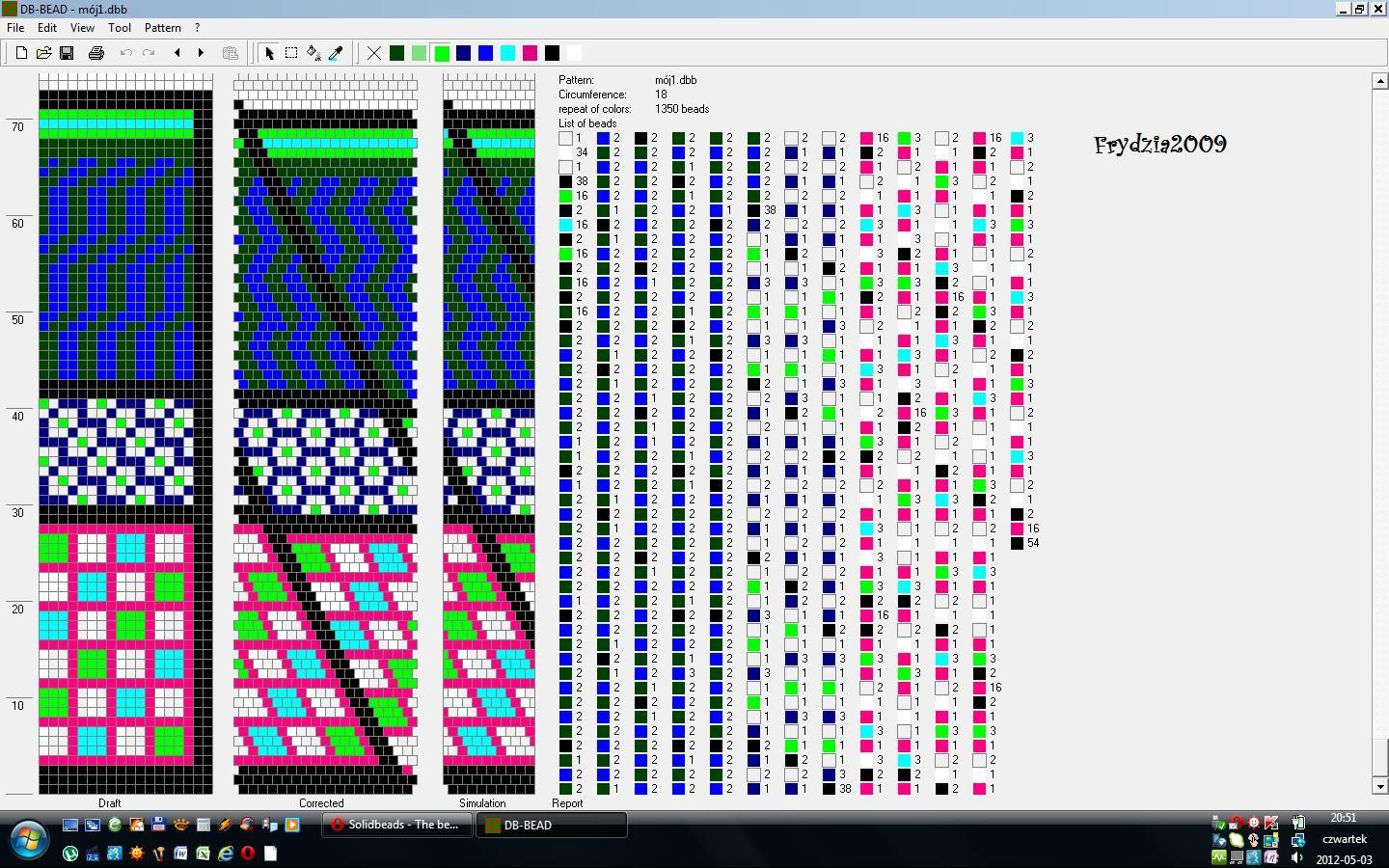Open the Edit menu
The image size is (1389, 868).
(47, 28)
